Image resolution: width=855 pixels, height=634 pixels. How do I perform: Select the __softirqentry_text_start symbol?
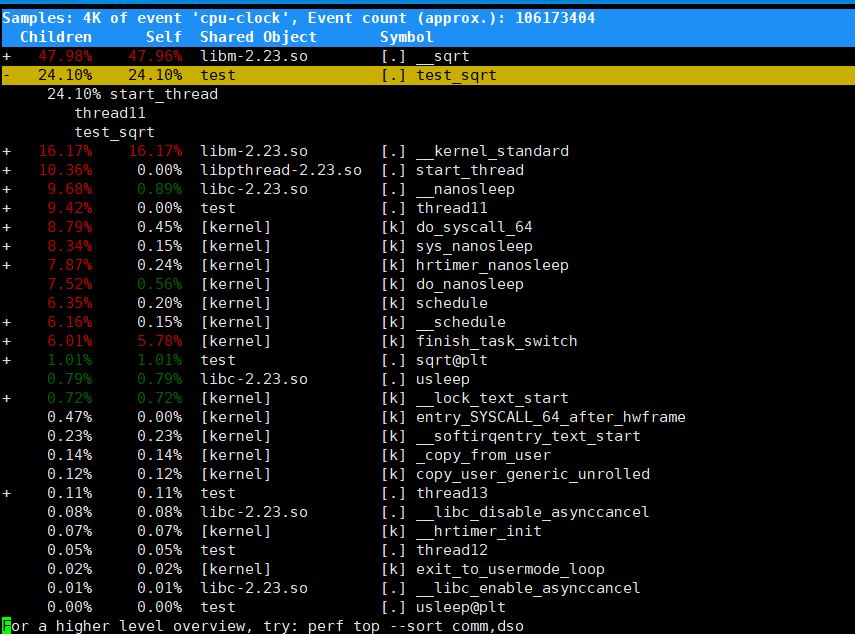click(x=528, y=437)
